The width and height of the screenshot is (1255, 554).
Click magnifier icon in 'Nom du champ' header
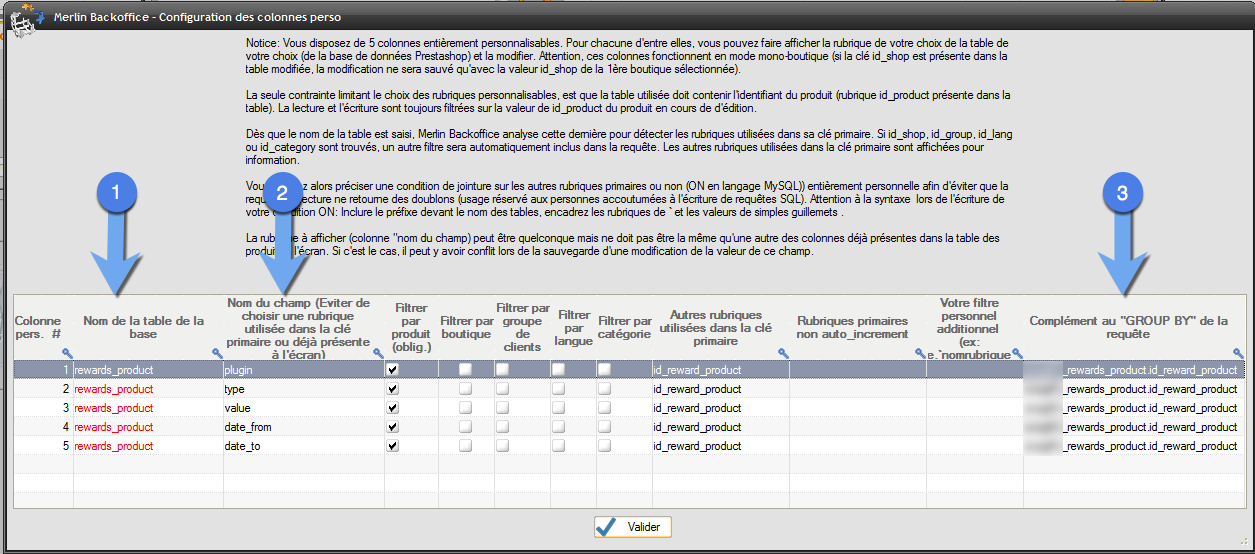(378, 353)
